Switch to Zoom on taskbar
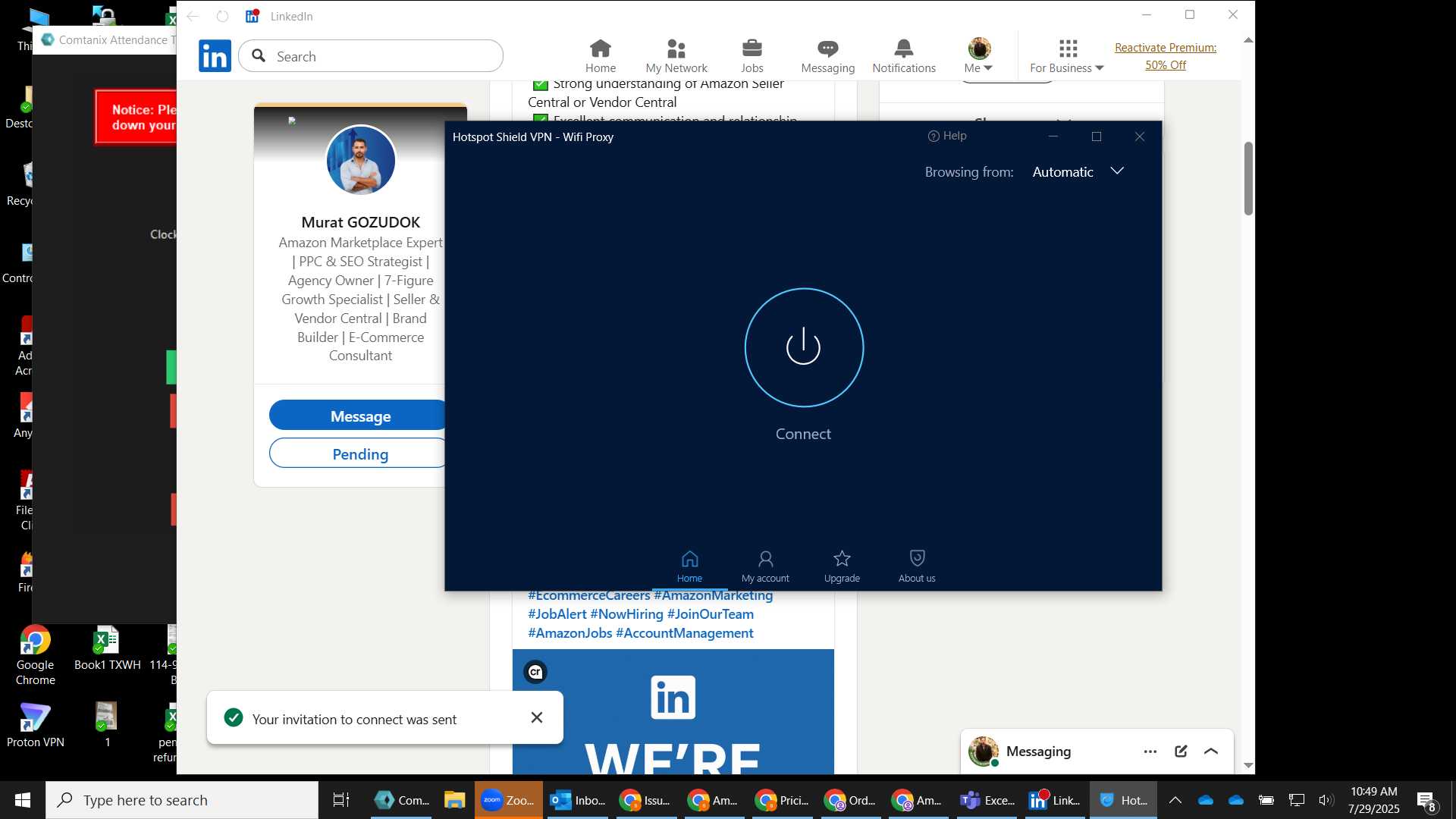The image size is (1456, 819). [x=509, y=800]
